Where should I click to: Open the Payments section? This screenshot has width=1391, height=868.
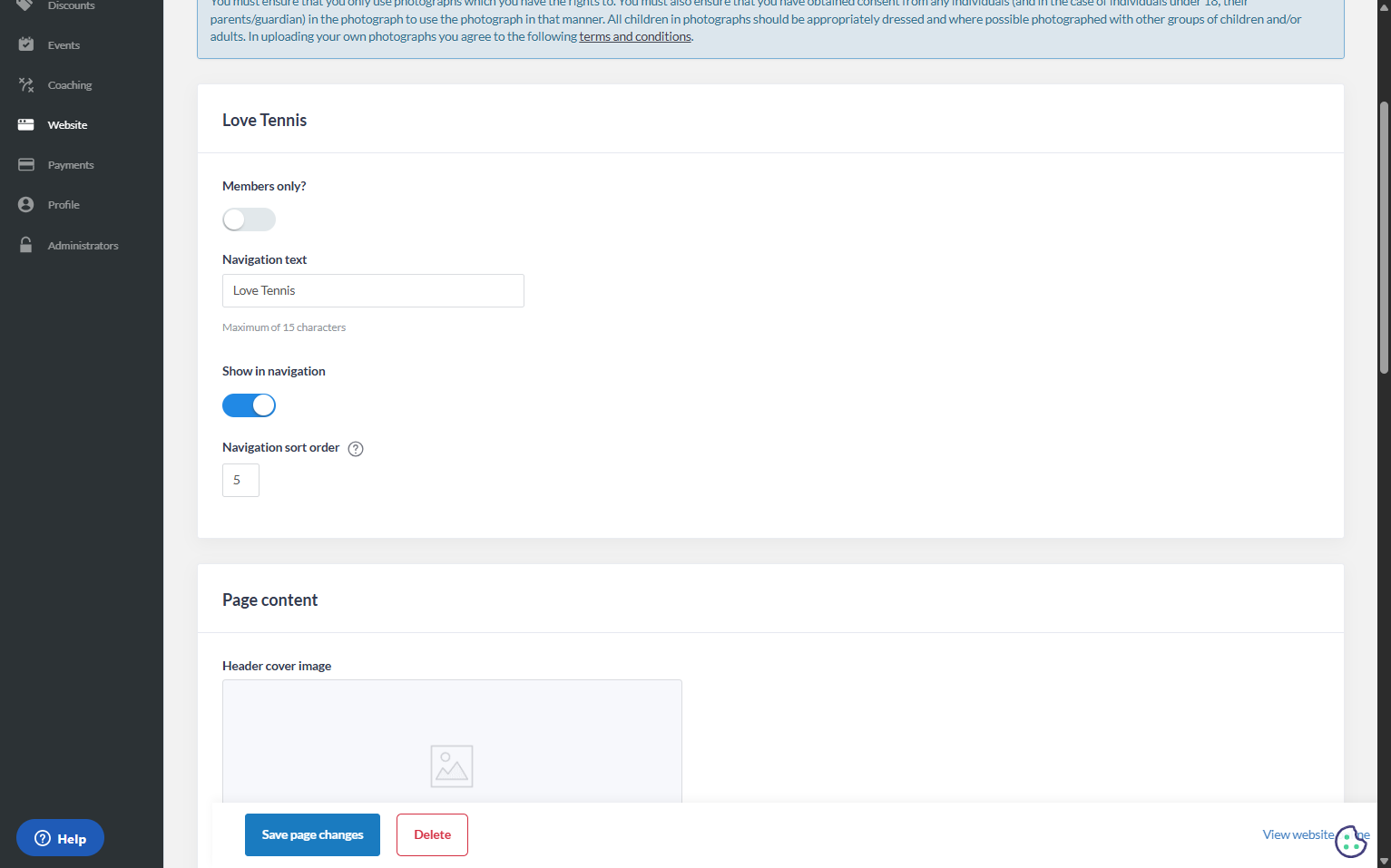click(71, 165)
